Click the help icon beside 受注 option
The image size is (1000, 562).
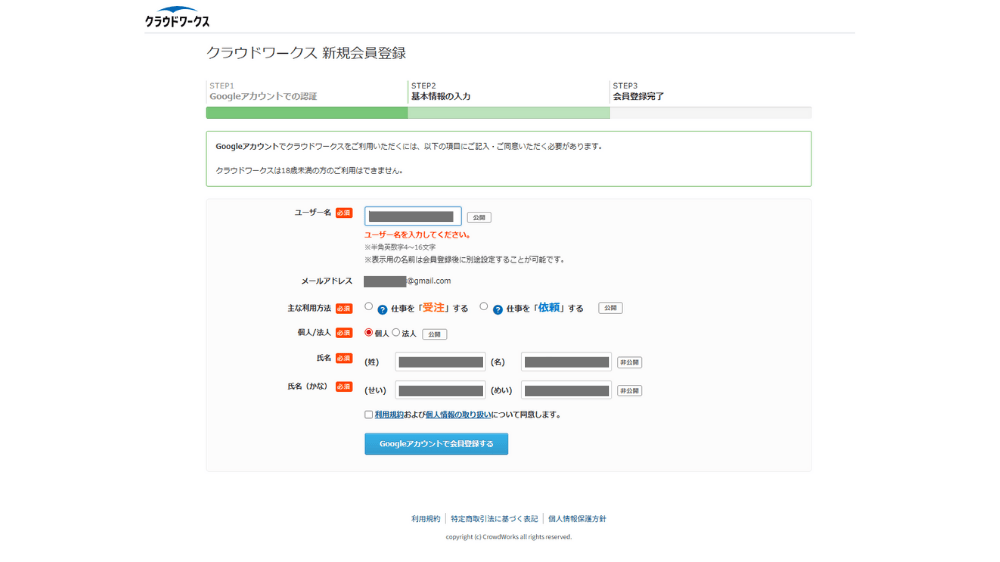382,309
